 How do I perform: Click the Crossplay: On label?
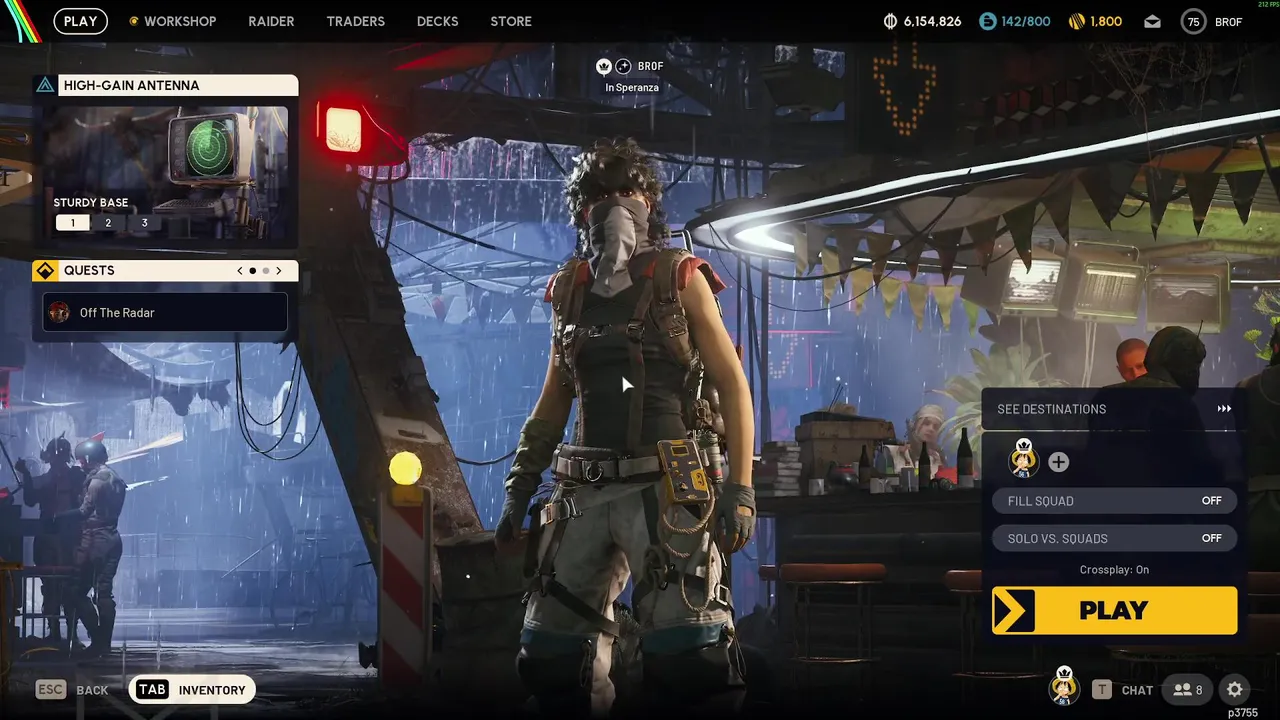click(x=1114, y=570)
